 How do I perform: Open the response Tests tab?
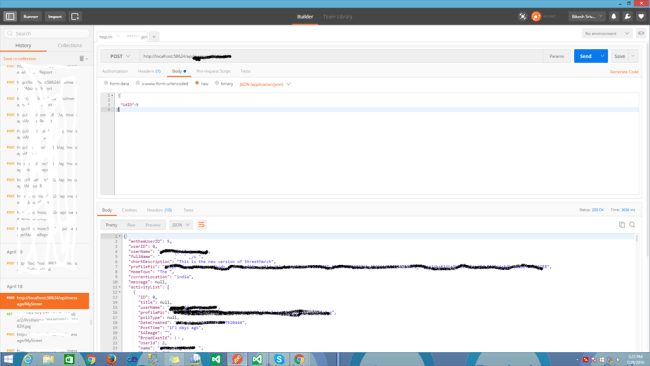(188, 210)
